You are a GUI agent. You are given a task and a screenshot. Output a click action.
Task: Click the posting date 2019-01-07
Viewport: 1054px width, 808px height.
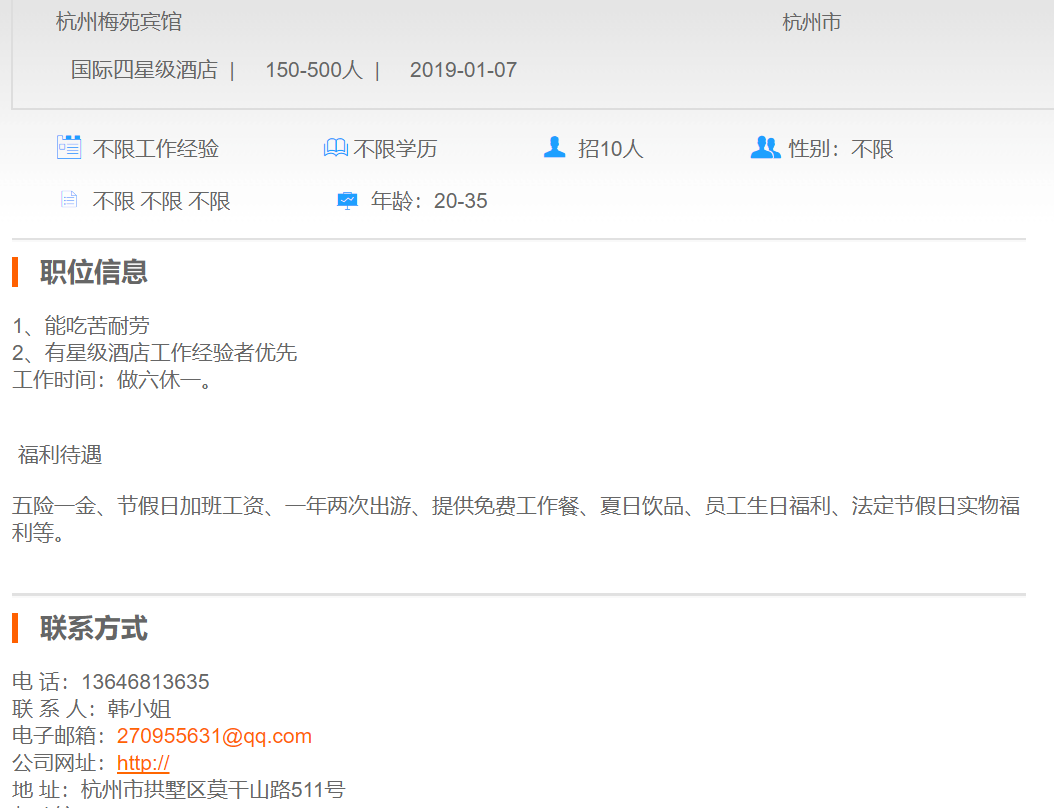point(463,70)
